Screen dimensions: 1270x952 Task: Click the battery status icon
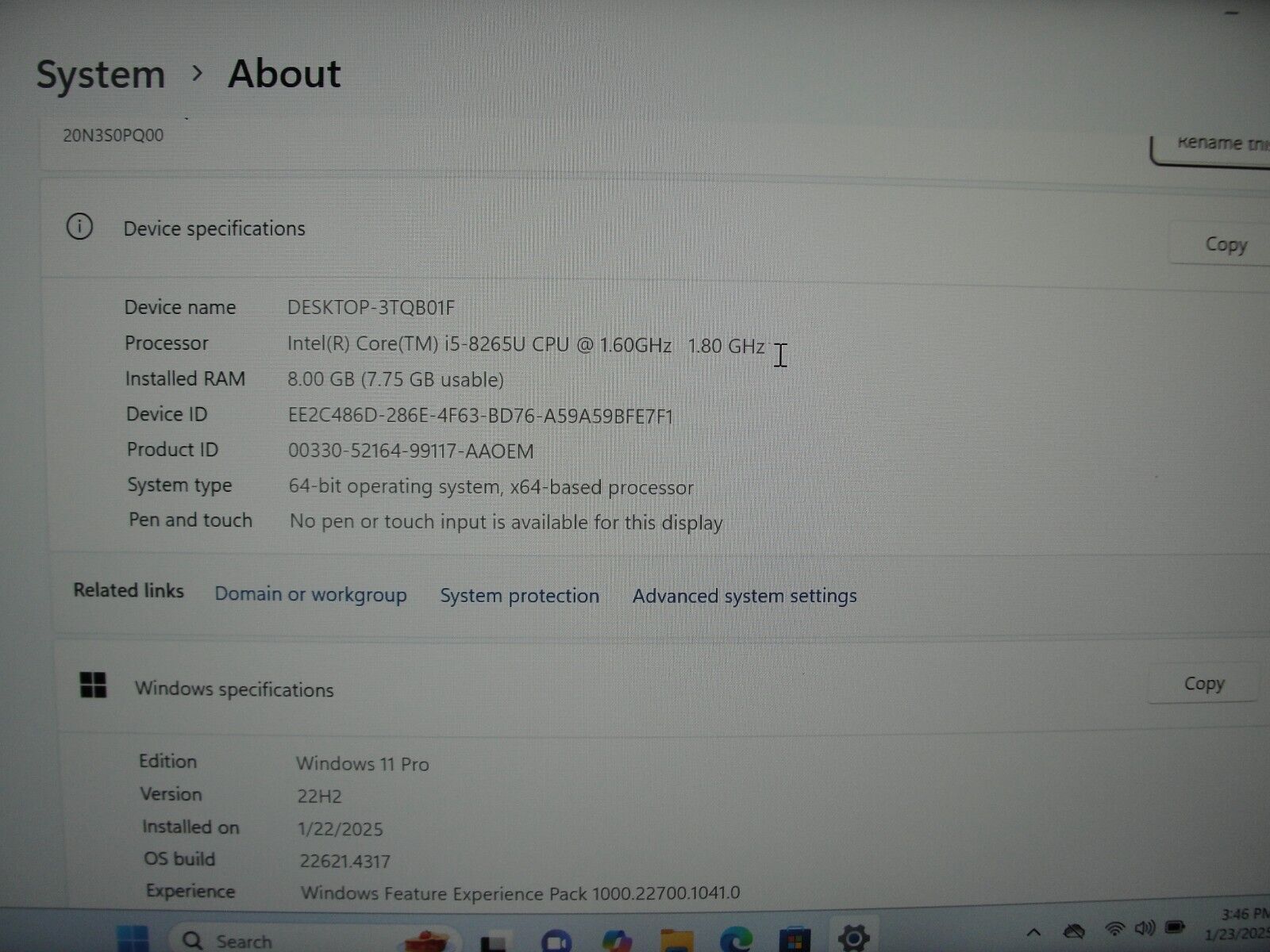[1175, 927]
